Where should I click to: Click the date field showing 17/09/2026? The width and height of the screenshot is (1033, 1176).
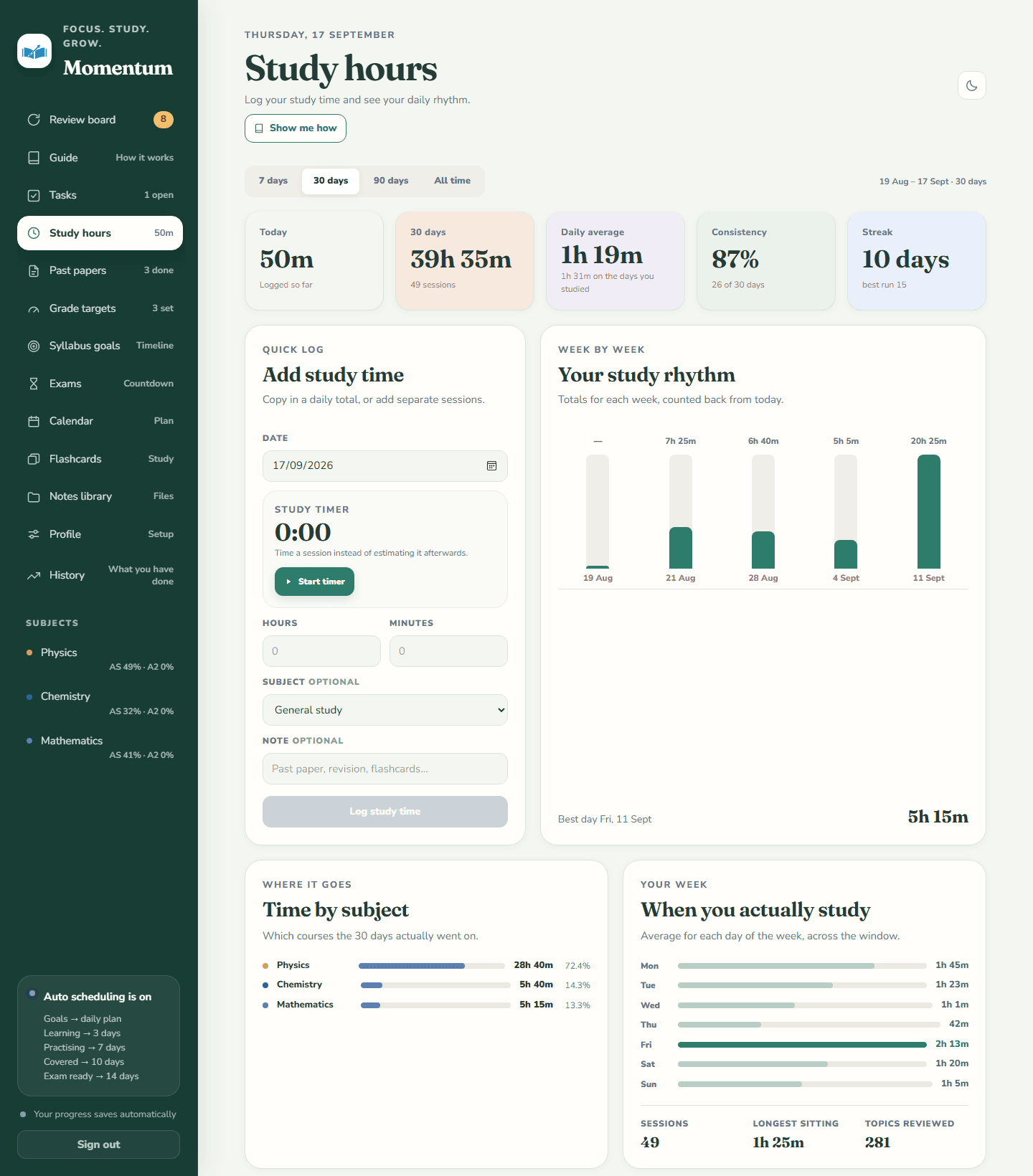[385, 466]
